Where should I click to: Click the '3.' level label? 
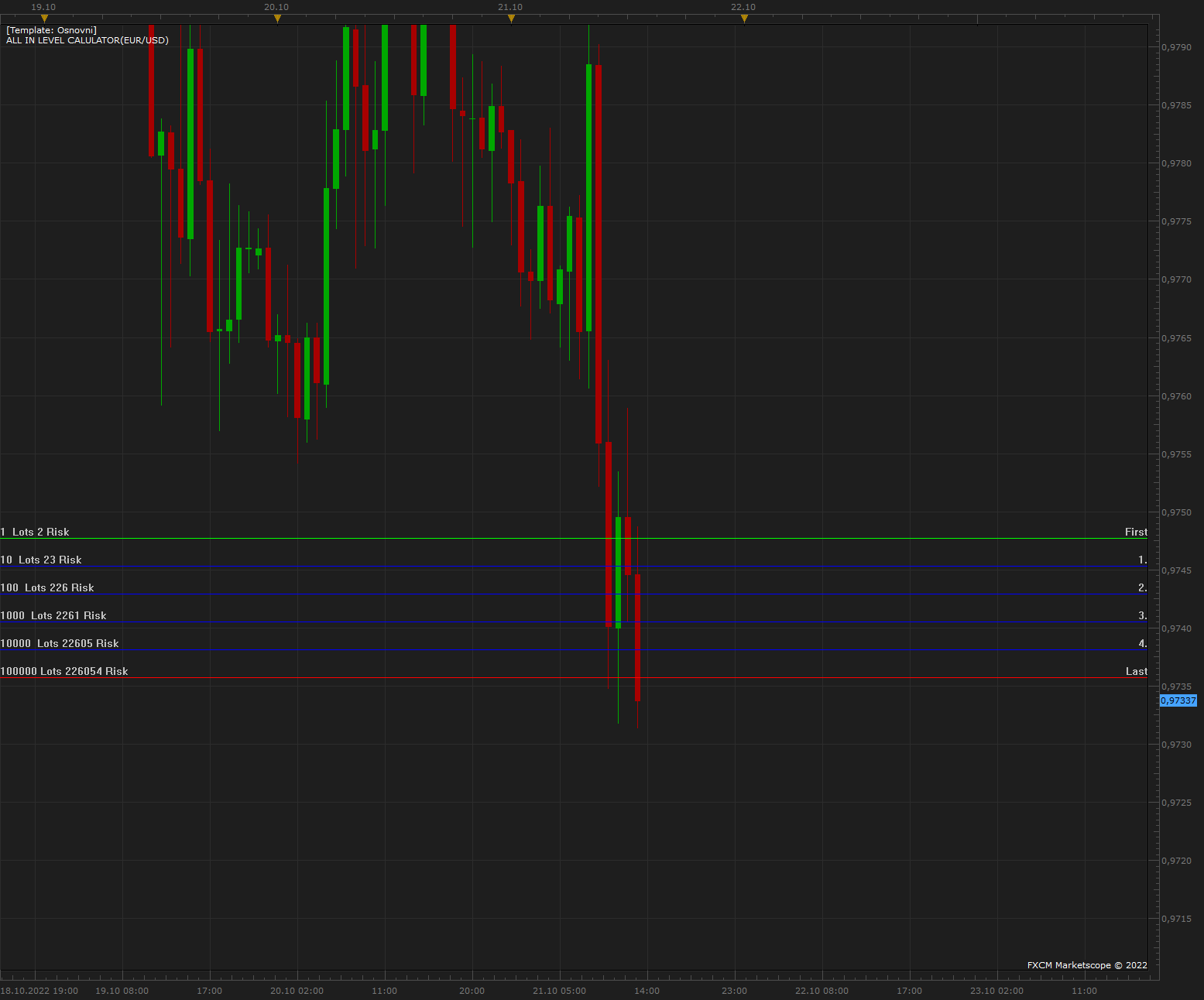coord(1143,615)
